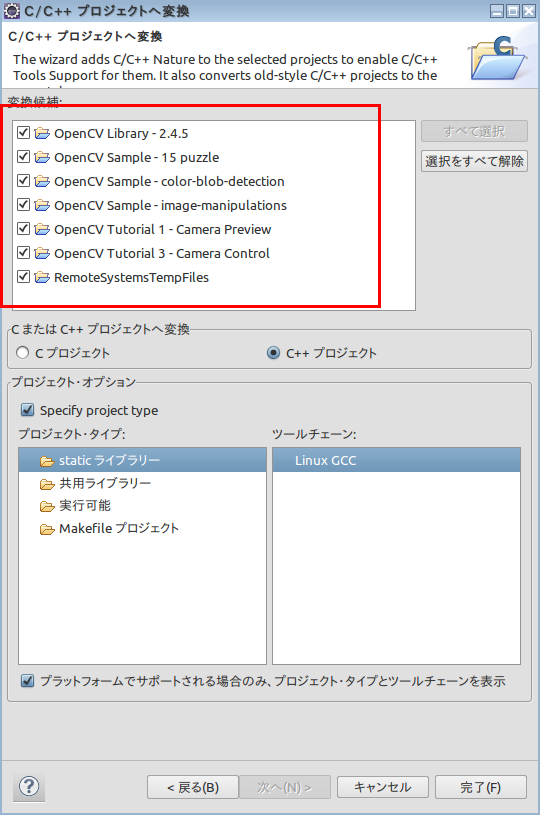540x815 pixels.
Task: Uncheck OpenCV Sample - 15 puzzle checkbox
Action: [23, 156]
